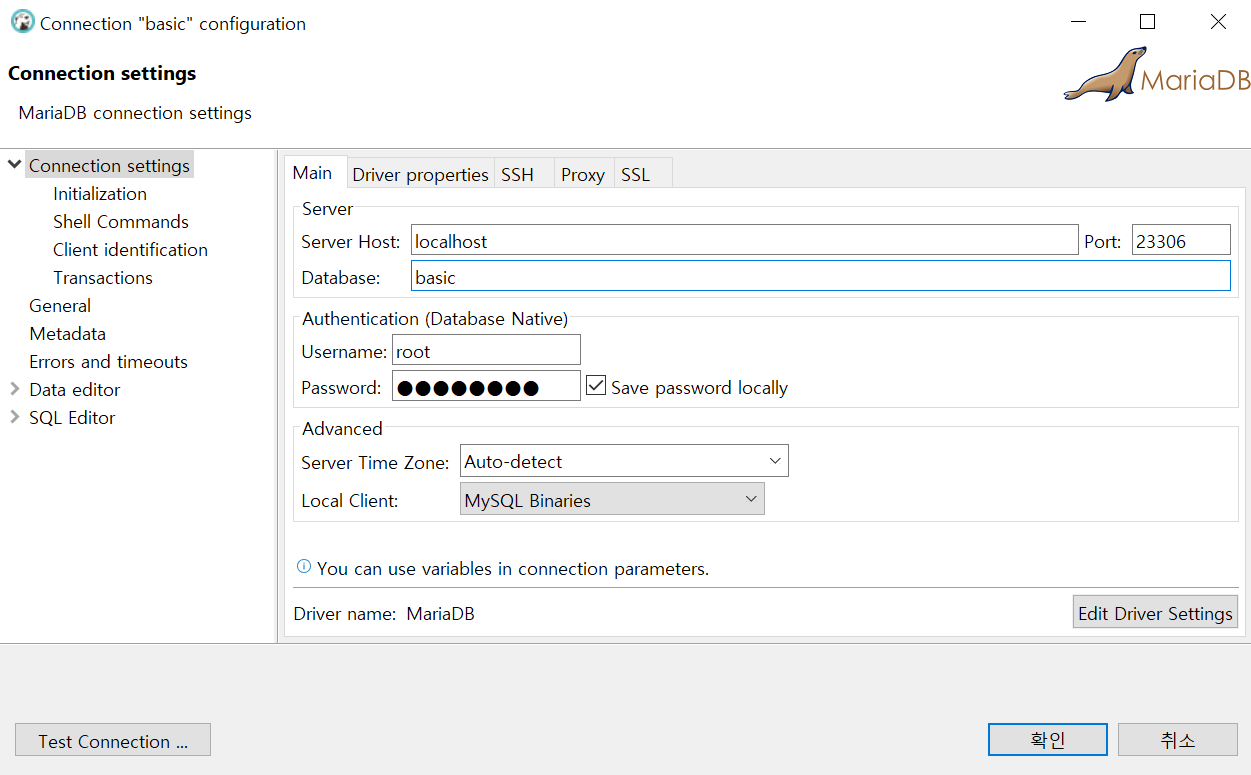Viewport: 1251px width, 775px height.
Task: Focus the Database name field
Action: pyautogui.click(x=820, y=276)
